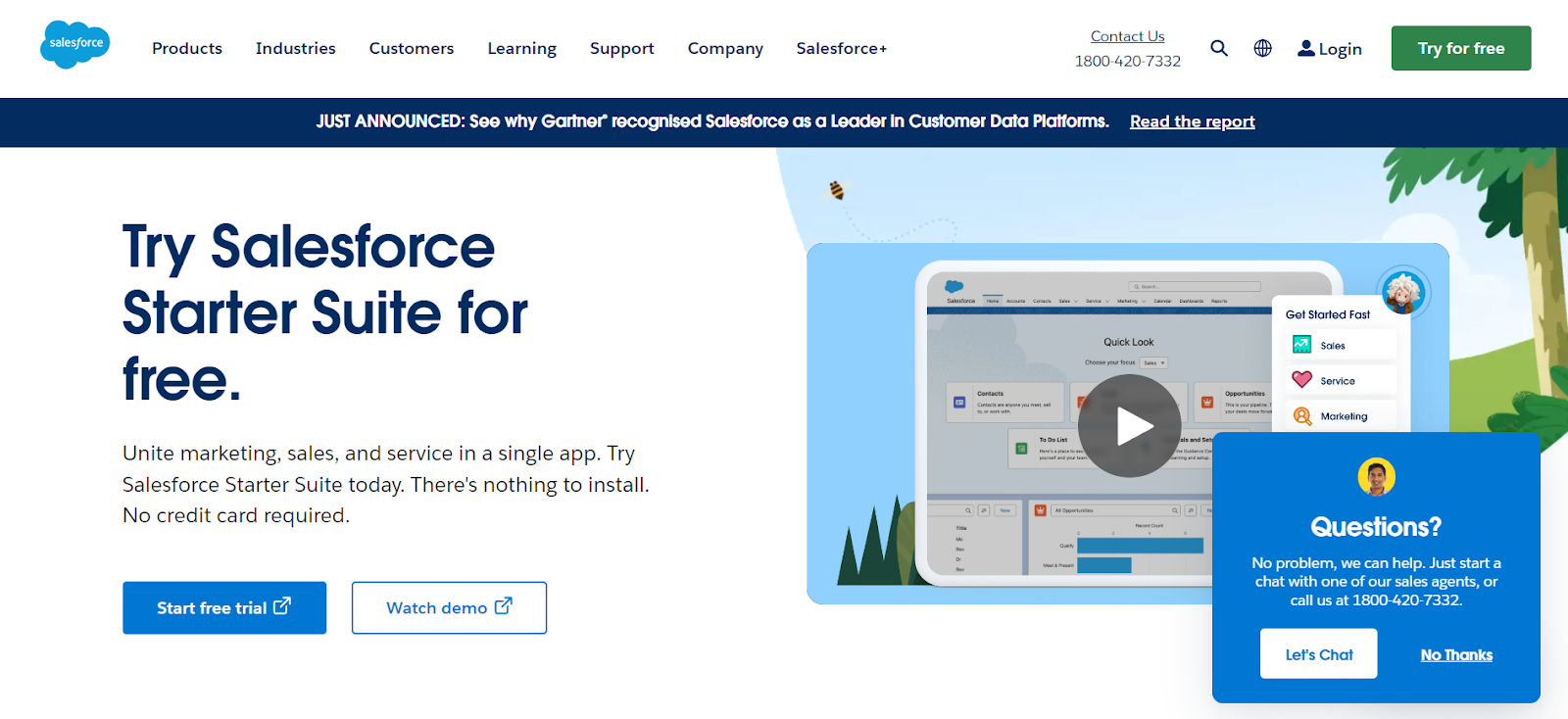Open the Learning menu
Image resolution: width=1568 pixels, height=719 pixels.
[x=522, y=49]
